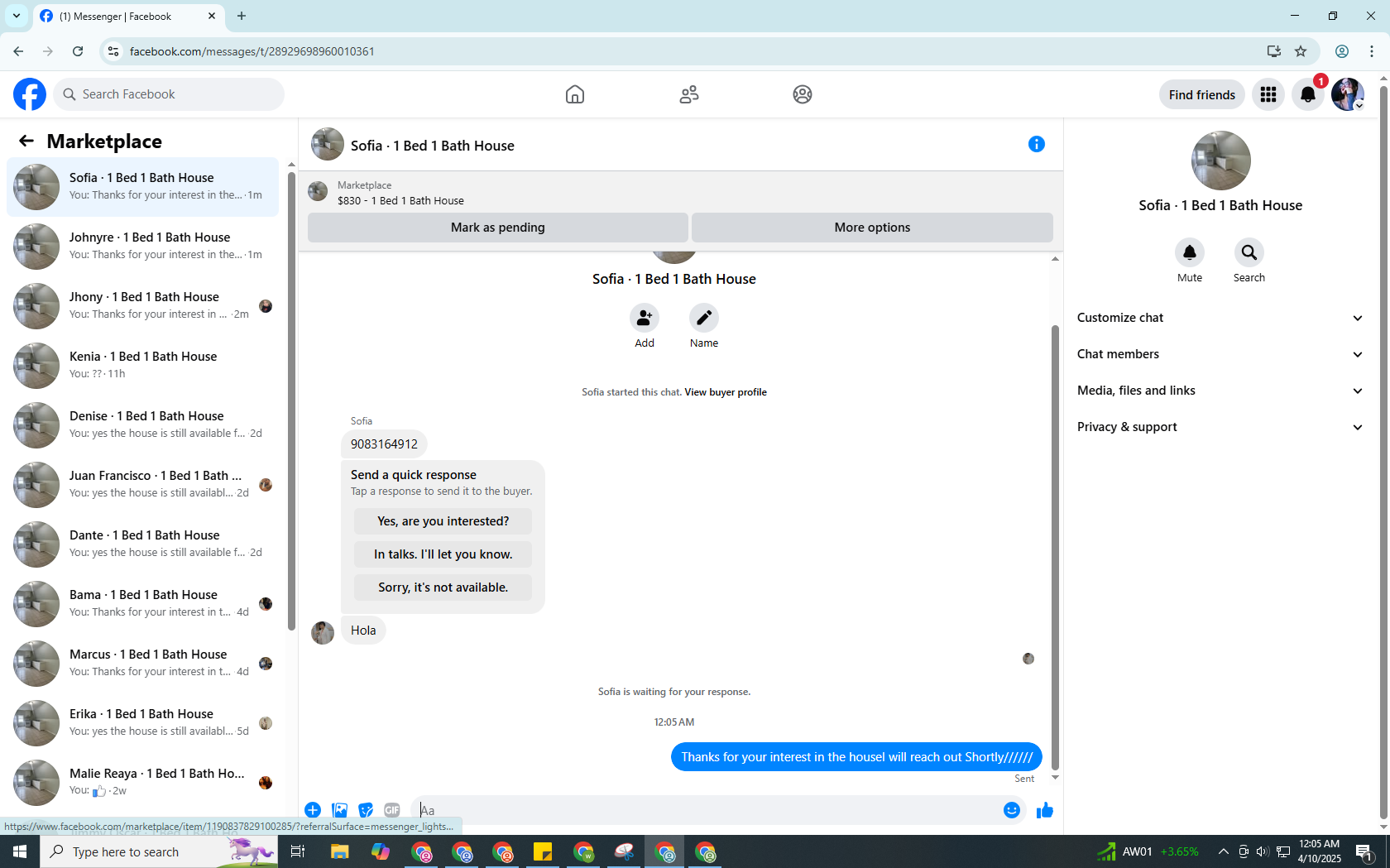Open Denise 1 Bed 1 Bath House chat
This screenshot has width=1390, height=868.
click(x=143, y=424)
